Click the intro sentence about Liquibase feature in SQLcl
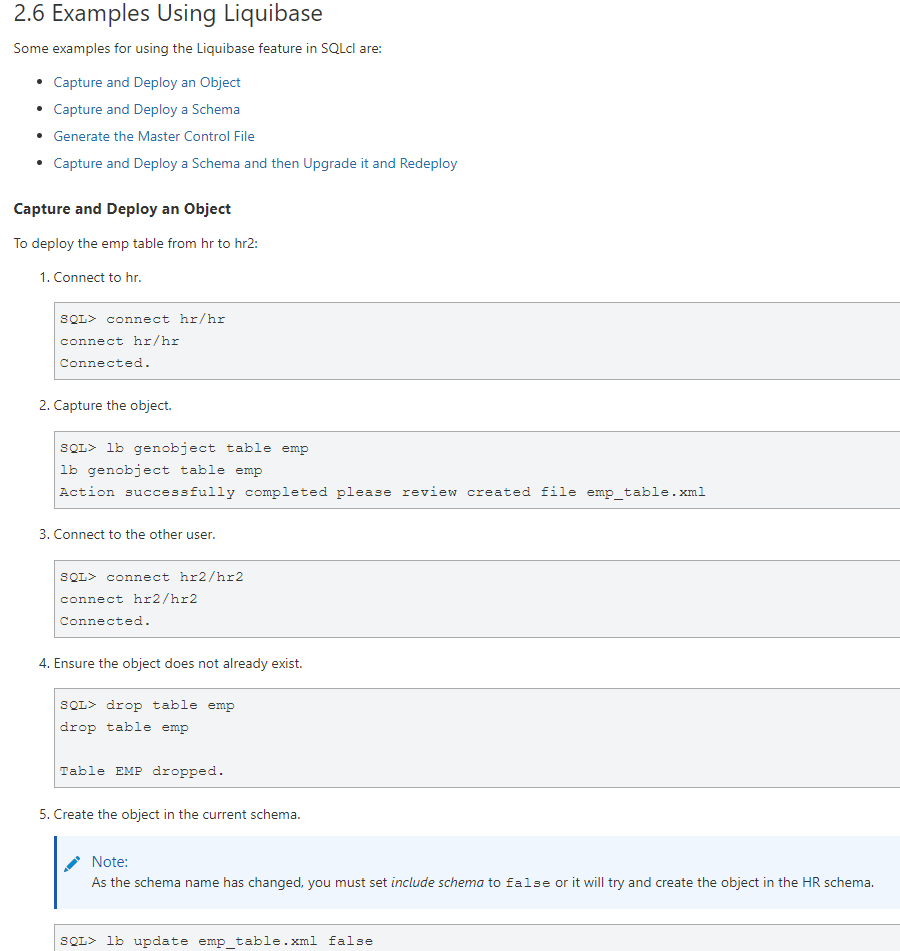The width and height of the screenshot is (900, 951). click(x=198, y=49)
